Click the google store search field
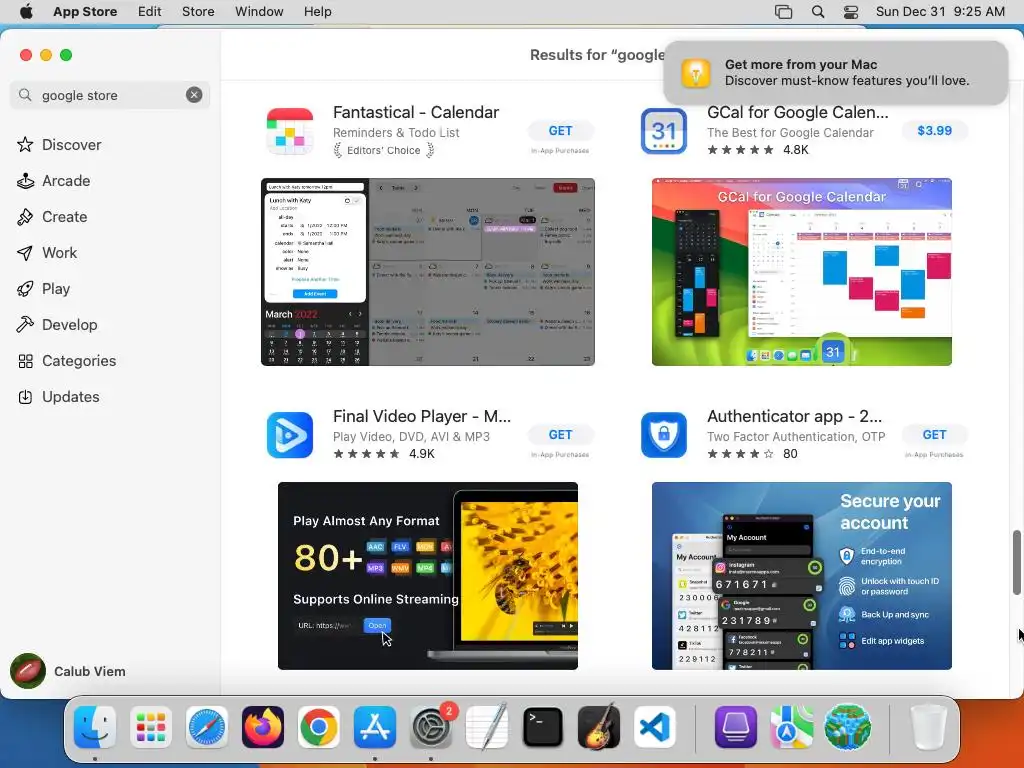The width and height of the screenshot is (1024, 768). click(x=110, y=95)
